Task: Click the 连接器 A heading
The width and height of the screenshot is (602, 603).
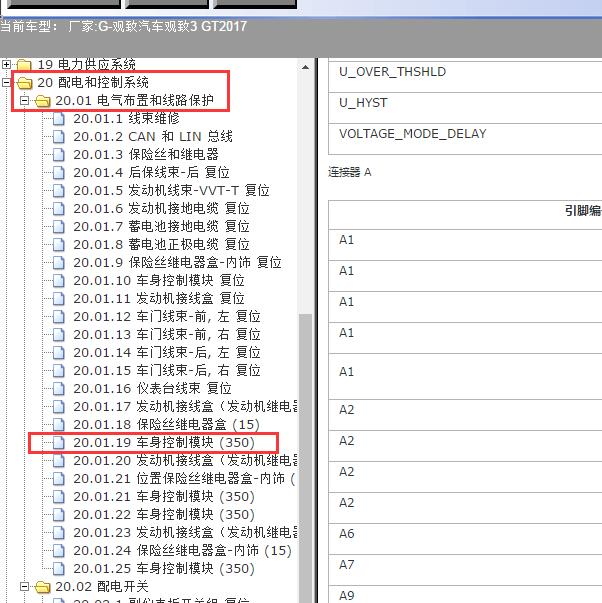Action: click(x=350, y=172)
